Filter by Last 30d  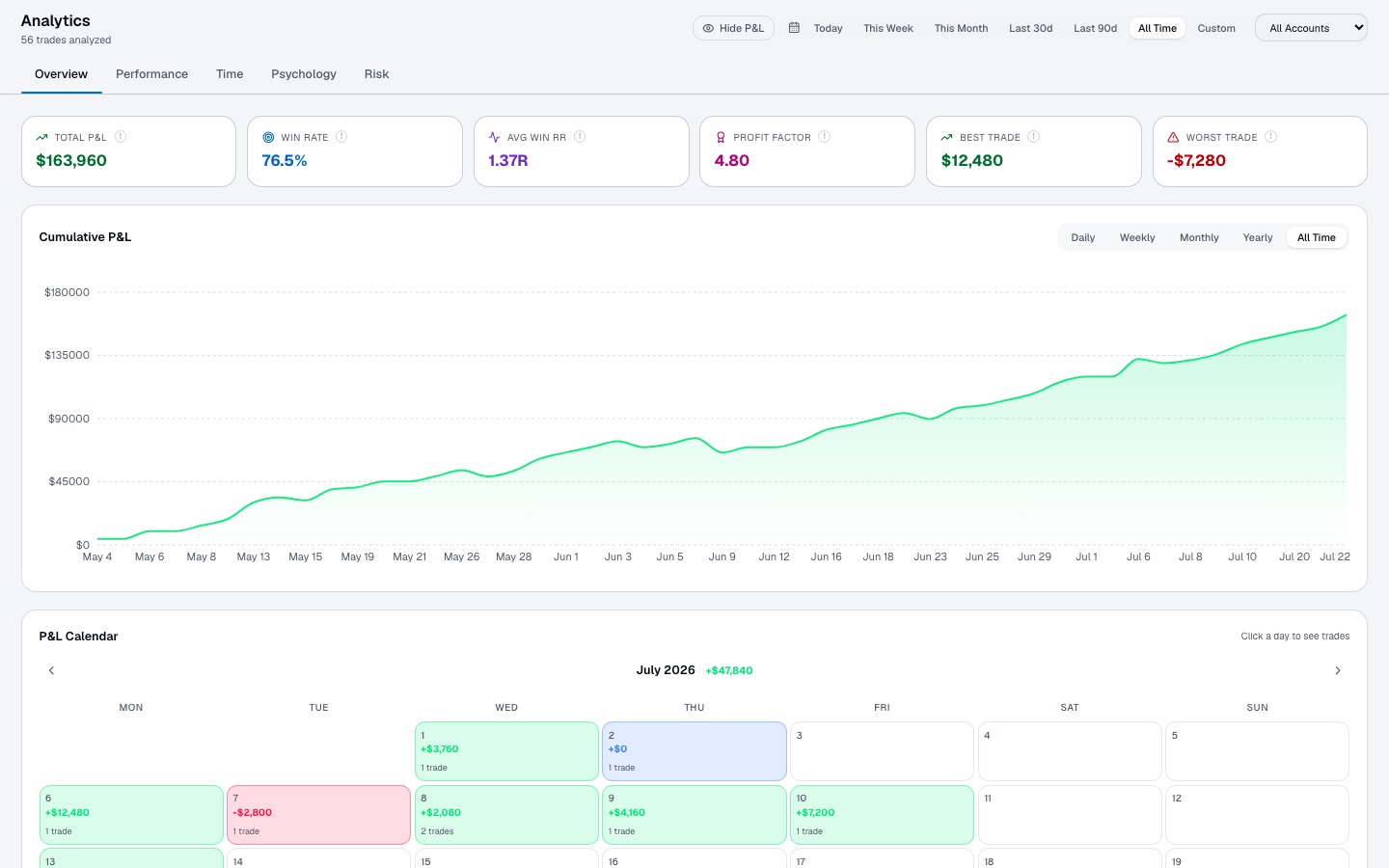[1030, 28]
